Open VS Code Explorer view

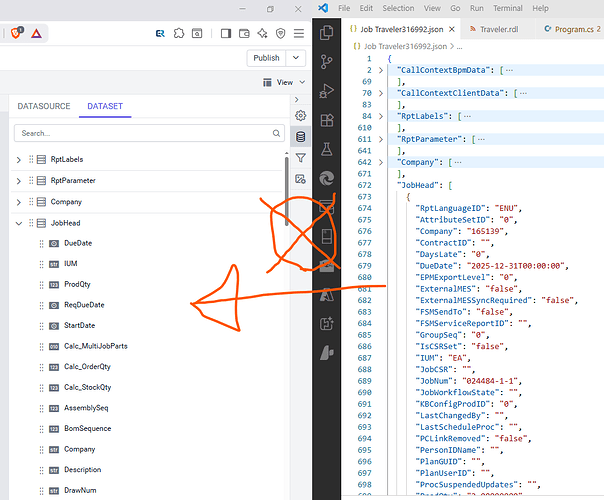tap(326, 33)
